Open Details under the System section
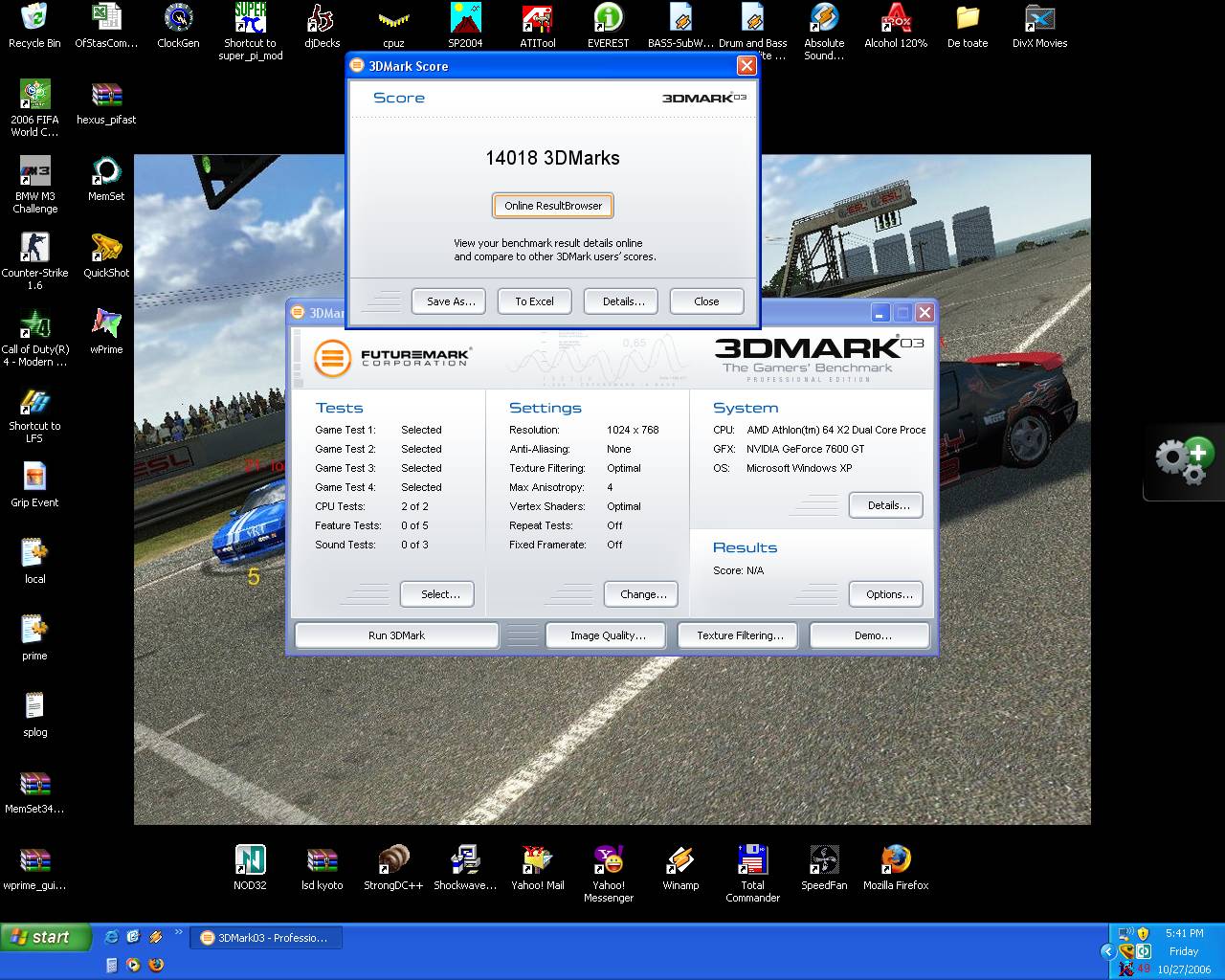The width and height of the screenshot is (1225, 980). (888, 505)
